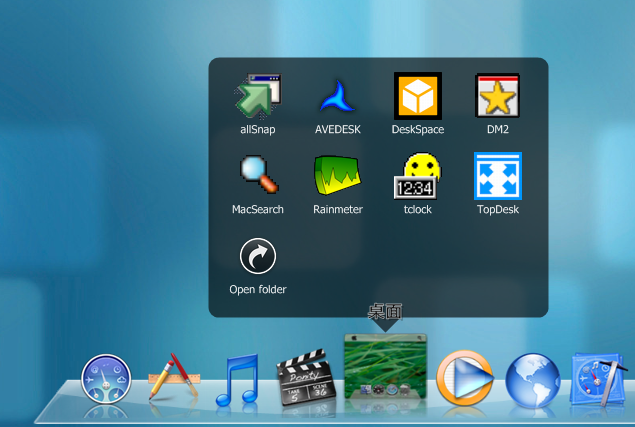This screenshot has width=635, height=427.
Task: Launch MacSearch magnifier icon
Action: tap(258, 175)
